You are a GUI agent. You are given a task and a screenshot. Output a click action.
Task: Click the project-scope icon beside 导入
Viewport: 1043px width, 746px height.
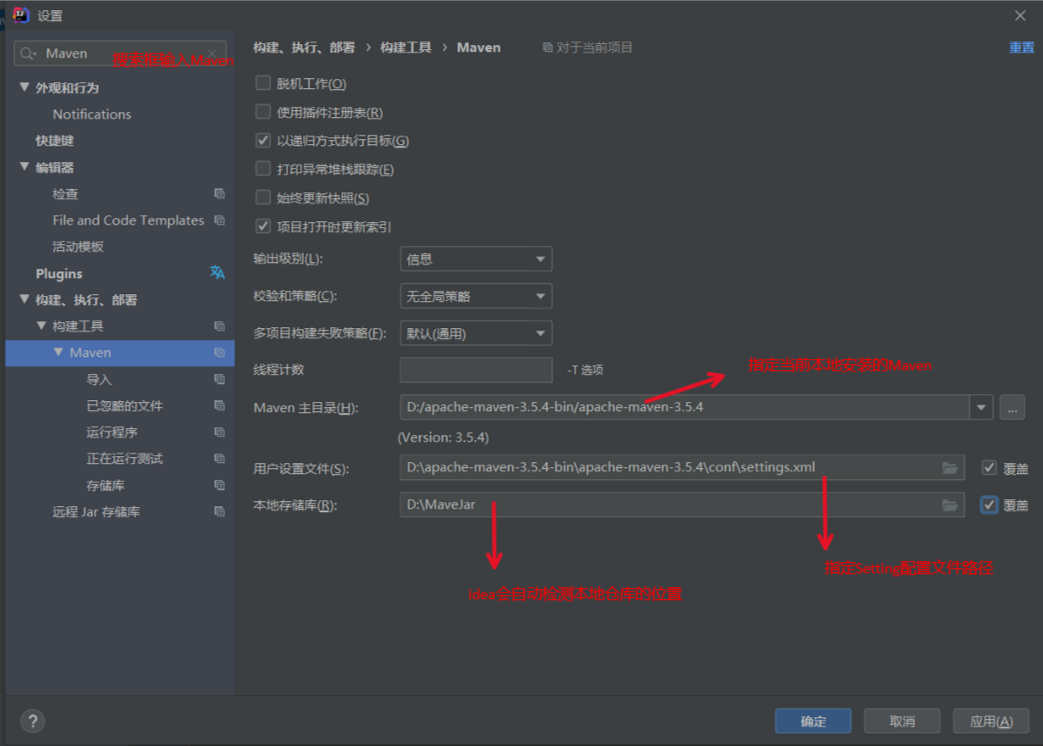point(219,379)
